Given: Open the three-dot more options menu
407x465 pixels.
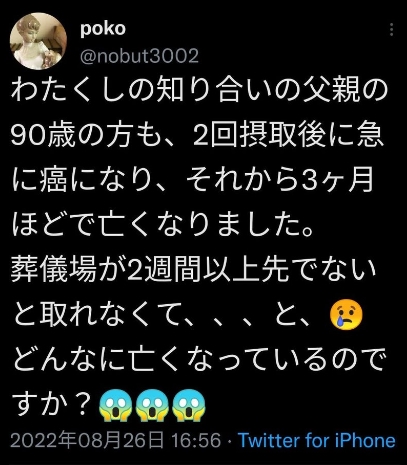Looking at the screenshot, I should coord(391,30).
